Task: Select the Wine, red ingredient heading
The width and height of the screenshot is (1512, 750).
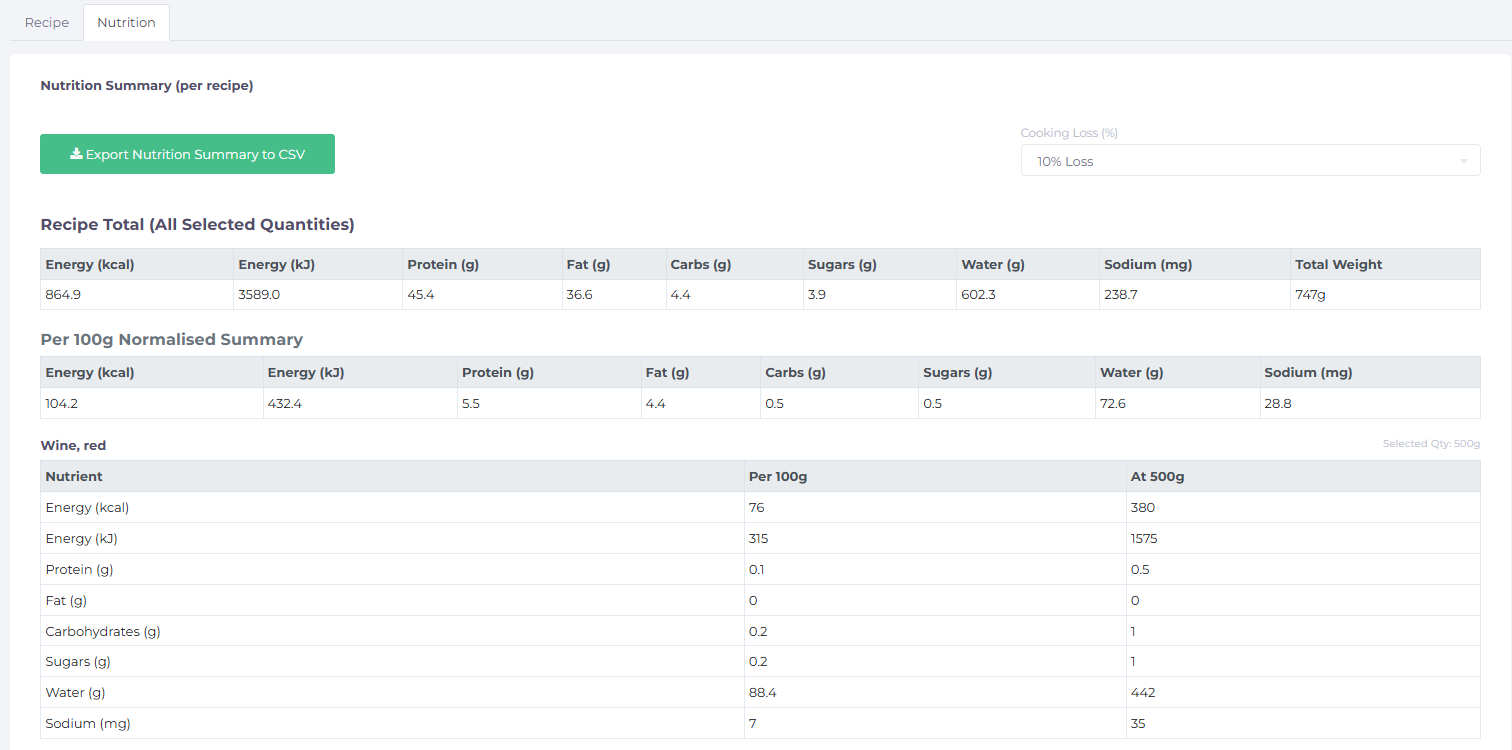Action: tap(73, 445)
